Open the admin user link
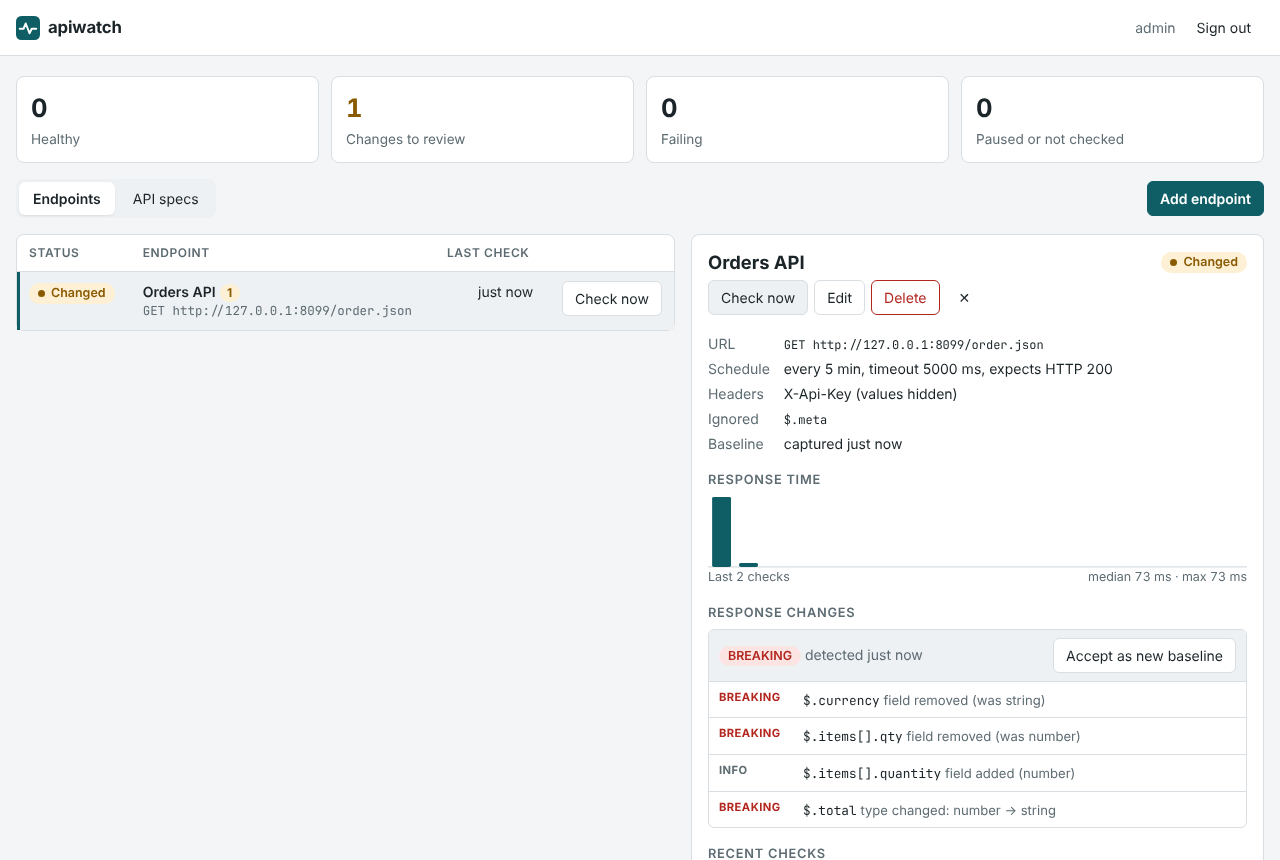This screenshot has width=1280, height=860. click(1155, 28)
